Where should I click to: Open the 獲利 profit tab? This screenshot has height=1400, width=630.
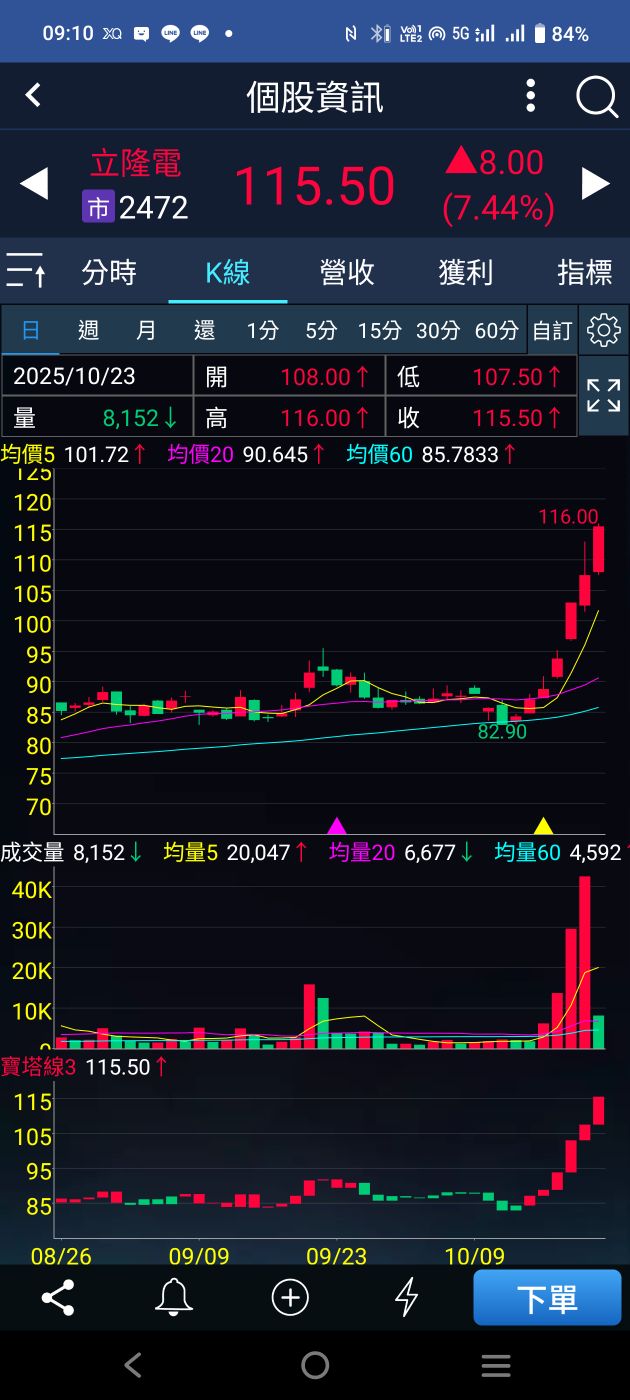466,272
